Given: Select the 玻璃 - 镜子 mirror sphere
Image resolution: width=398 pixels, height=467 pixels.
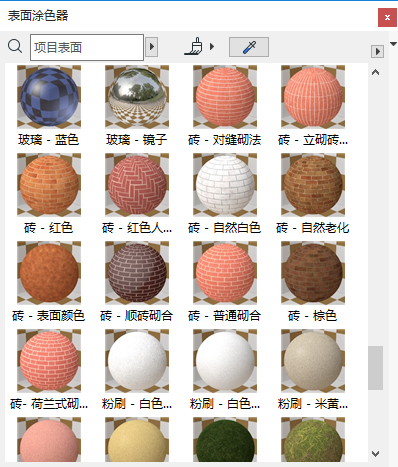Looking at the screenshot, I should click(x=137, y=97).
